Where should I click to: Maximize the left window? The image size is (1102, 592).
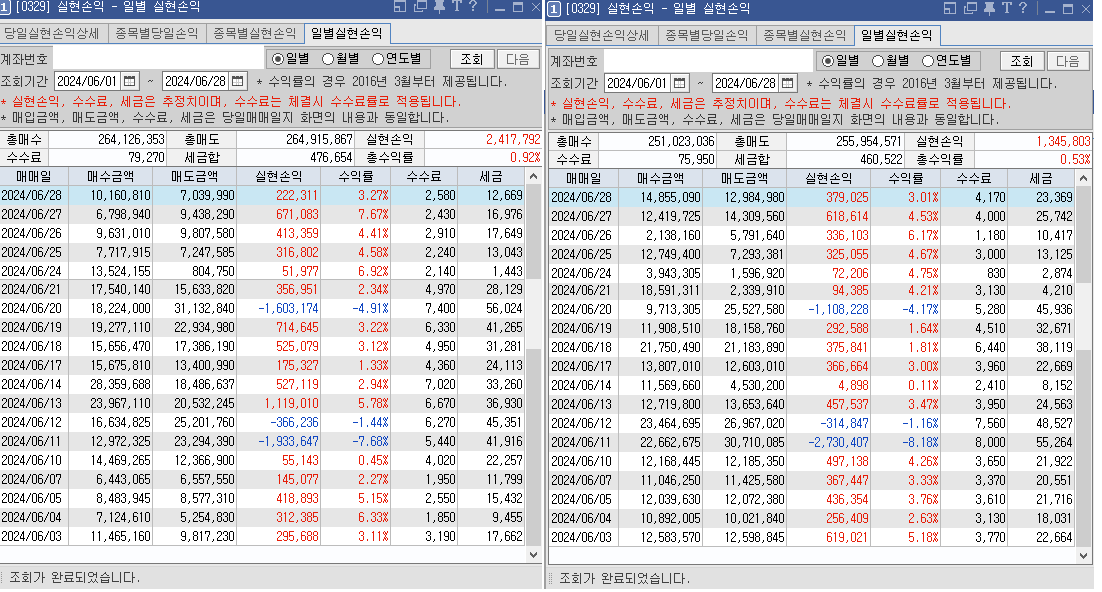(518, 7)
